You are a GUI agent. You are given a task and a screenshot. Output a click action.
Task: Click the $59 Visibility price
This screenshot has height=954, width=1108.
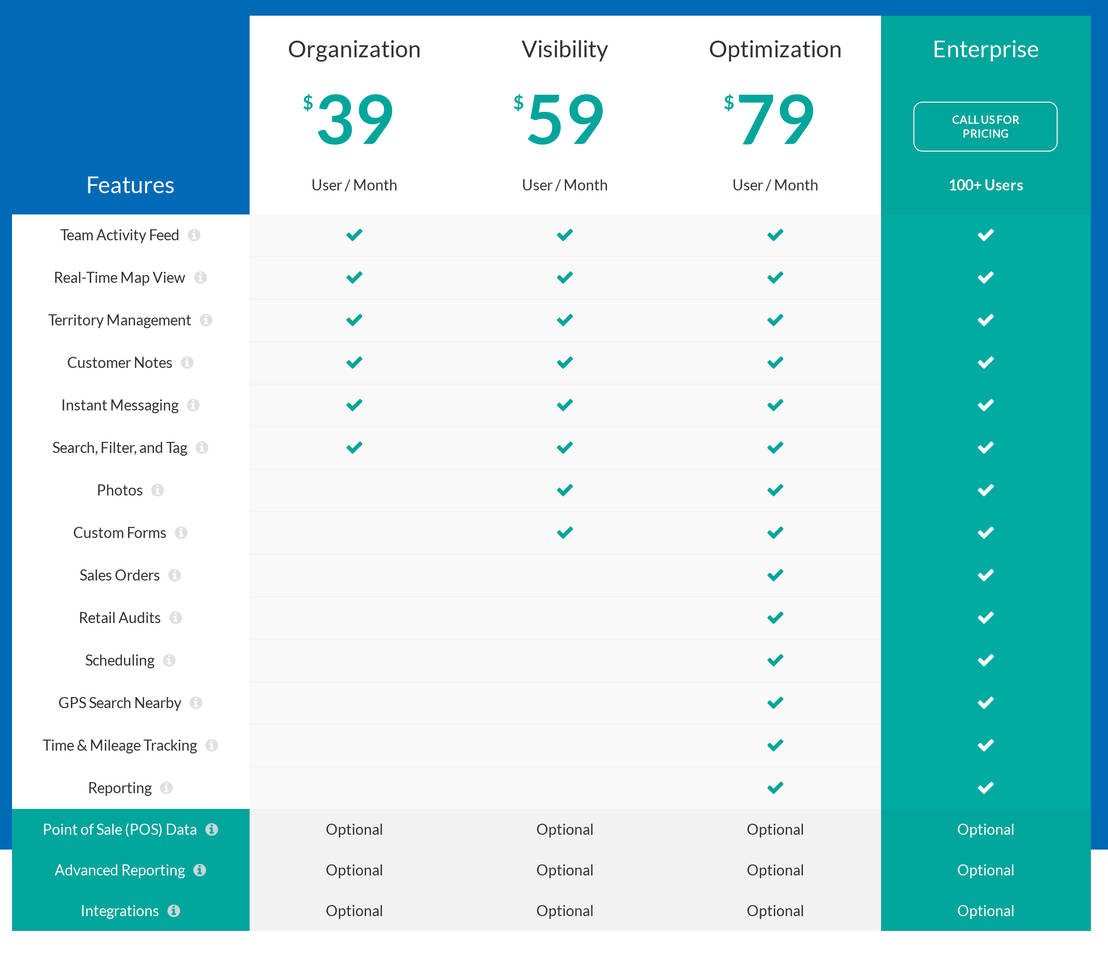[x=559, y=119]
